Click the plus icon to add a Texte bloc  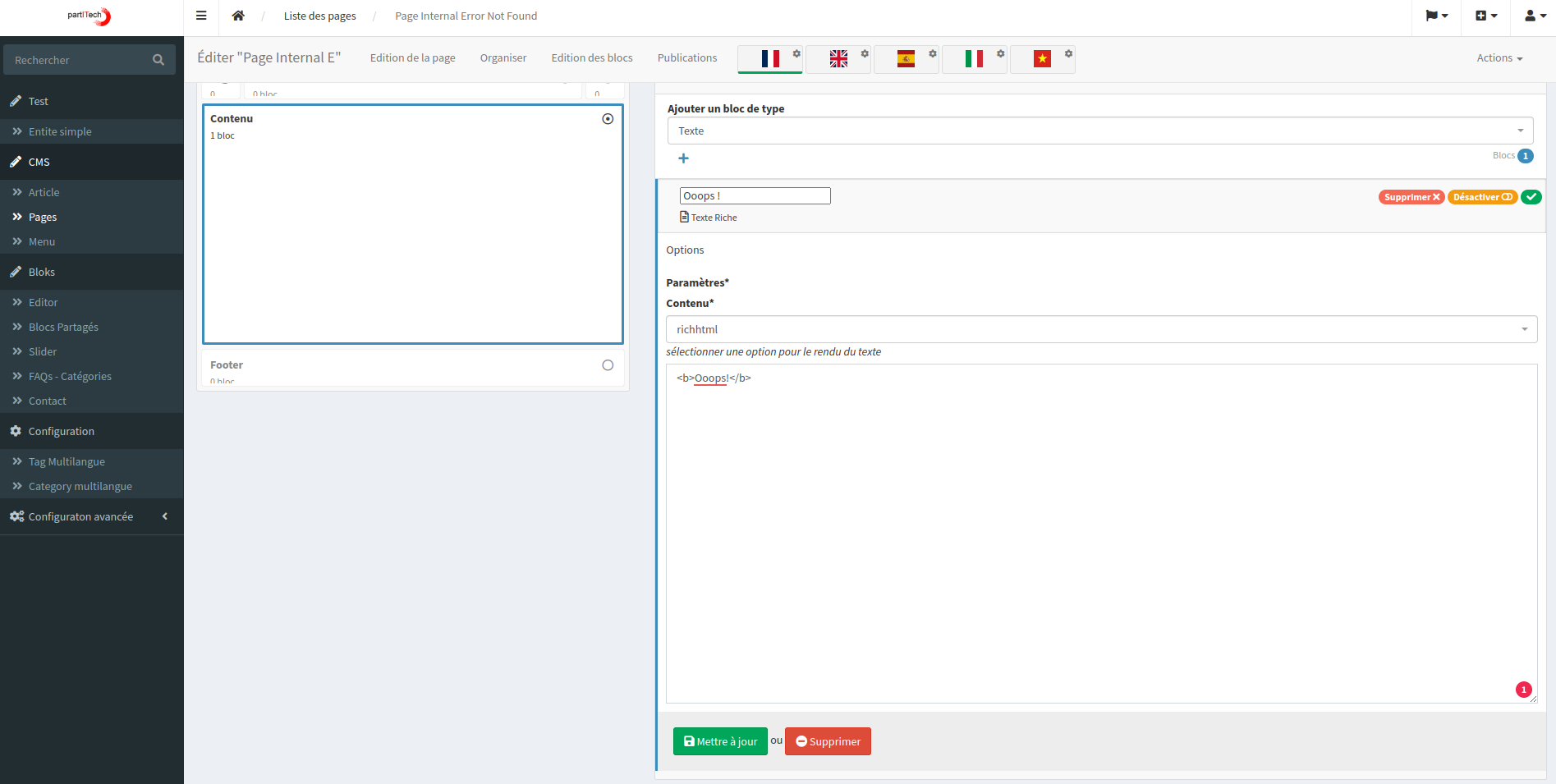[684, 158]
